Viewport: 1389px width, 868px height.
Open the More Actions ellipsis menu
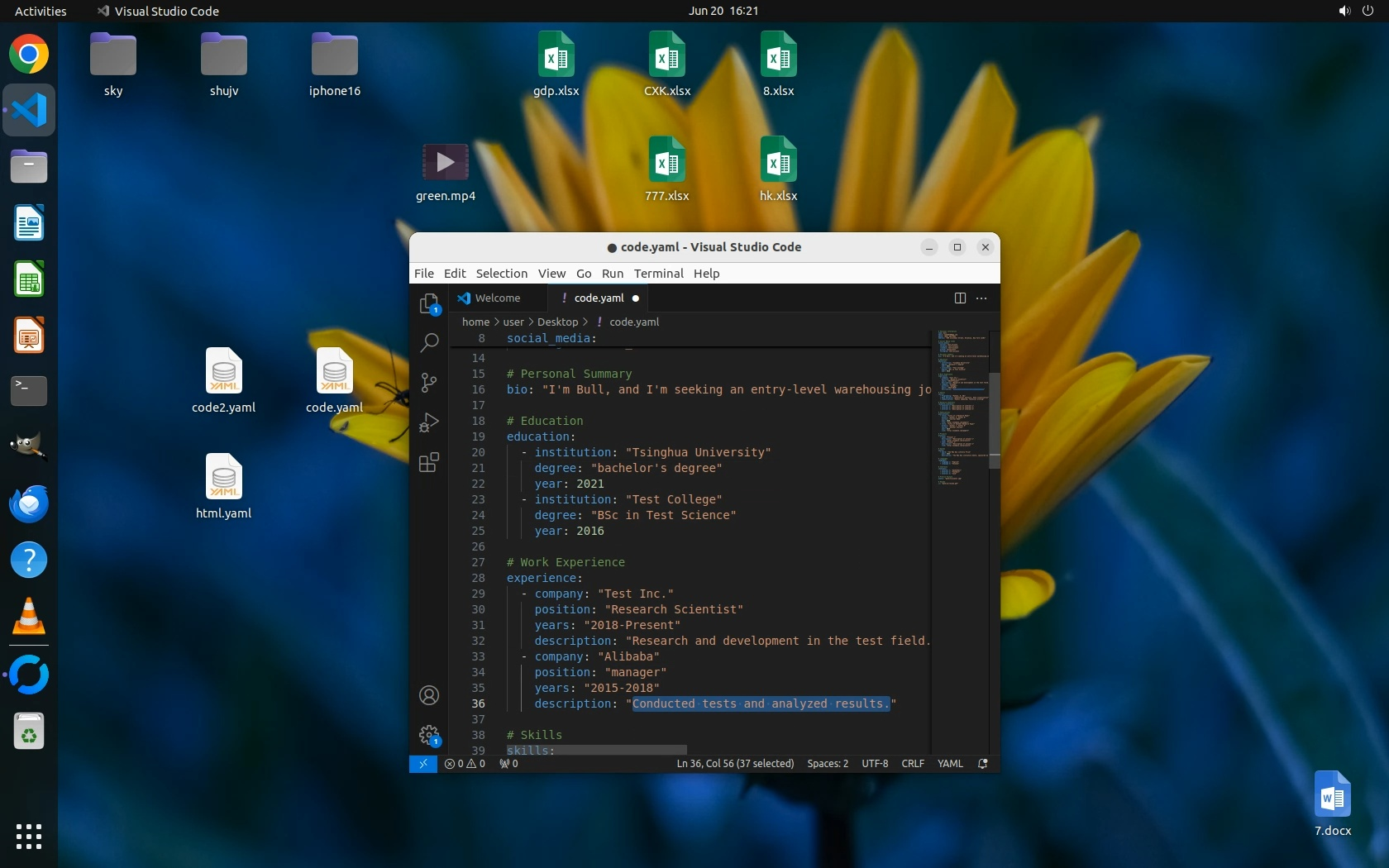click(981, 298)
